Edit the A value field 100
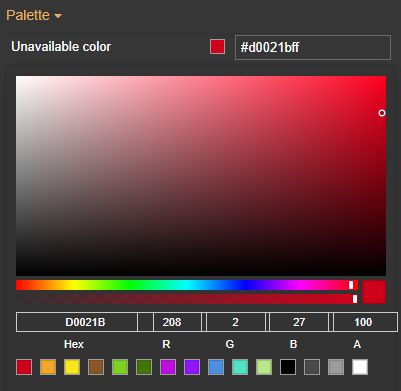 point(365,322)
